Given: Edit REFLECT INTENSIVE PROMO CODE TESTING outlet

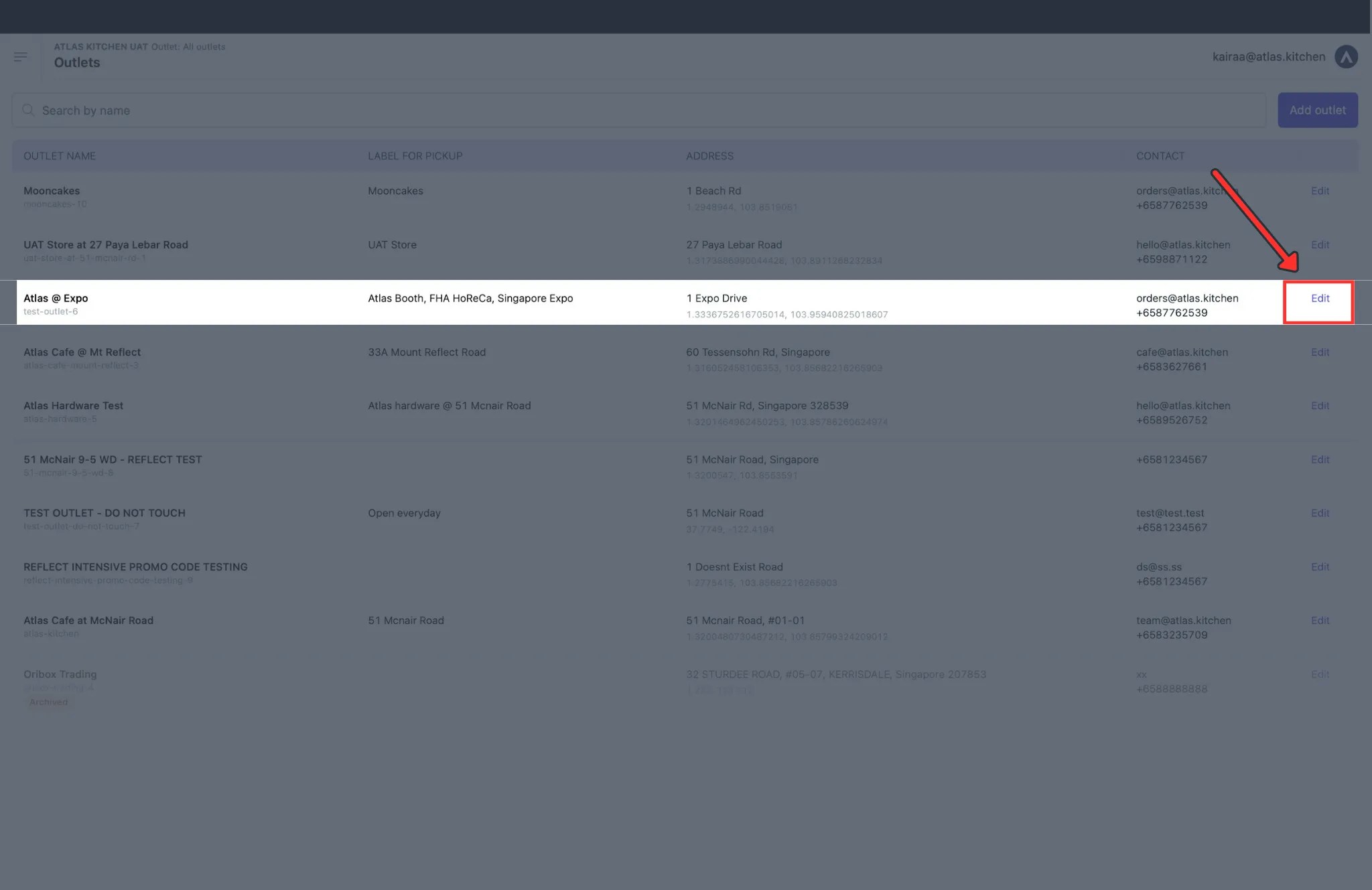Looking at the screenshot, I should tap(1319, 567).
